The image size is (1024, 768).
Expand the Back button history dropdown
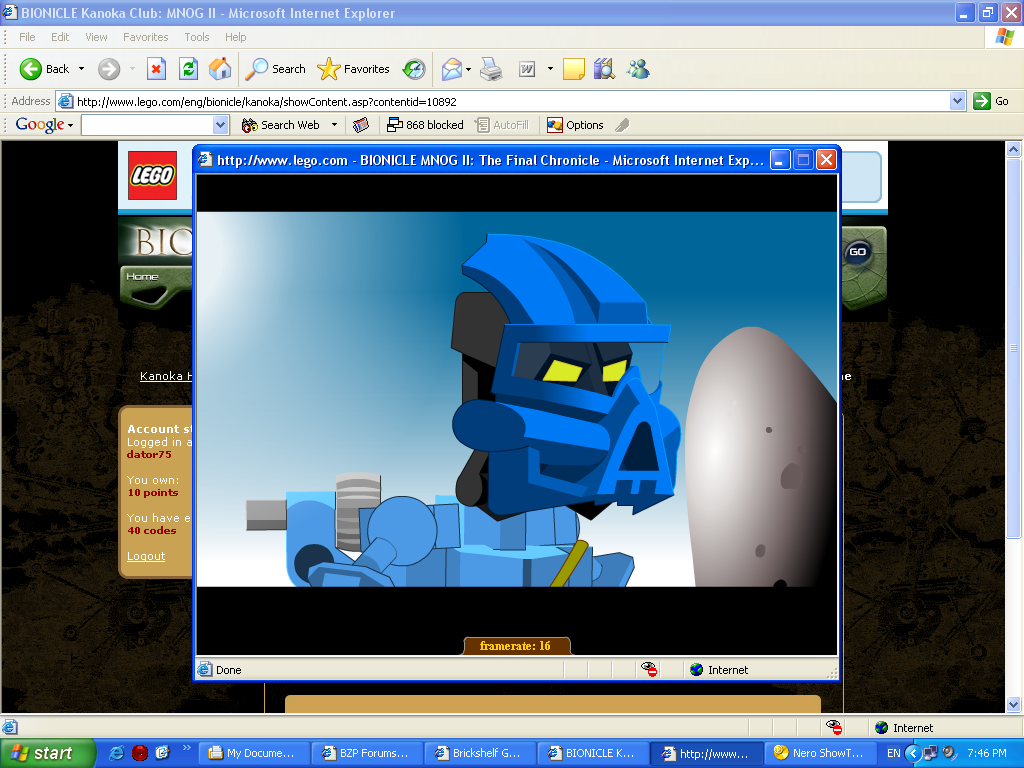(81, 69)
